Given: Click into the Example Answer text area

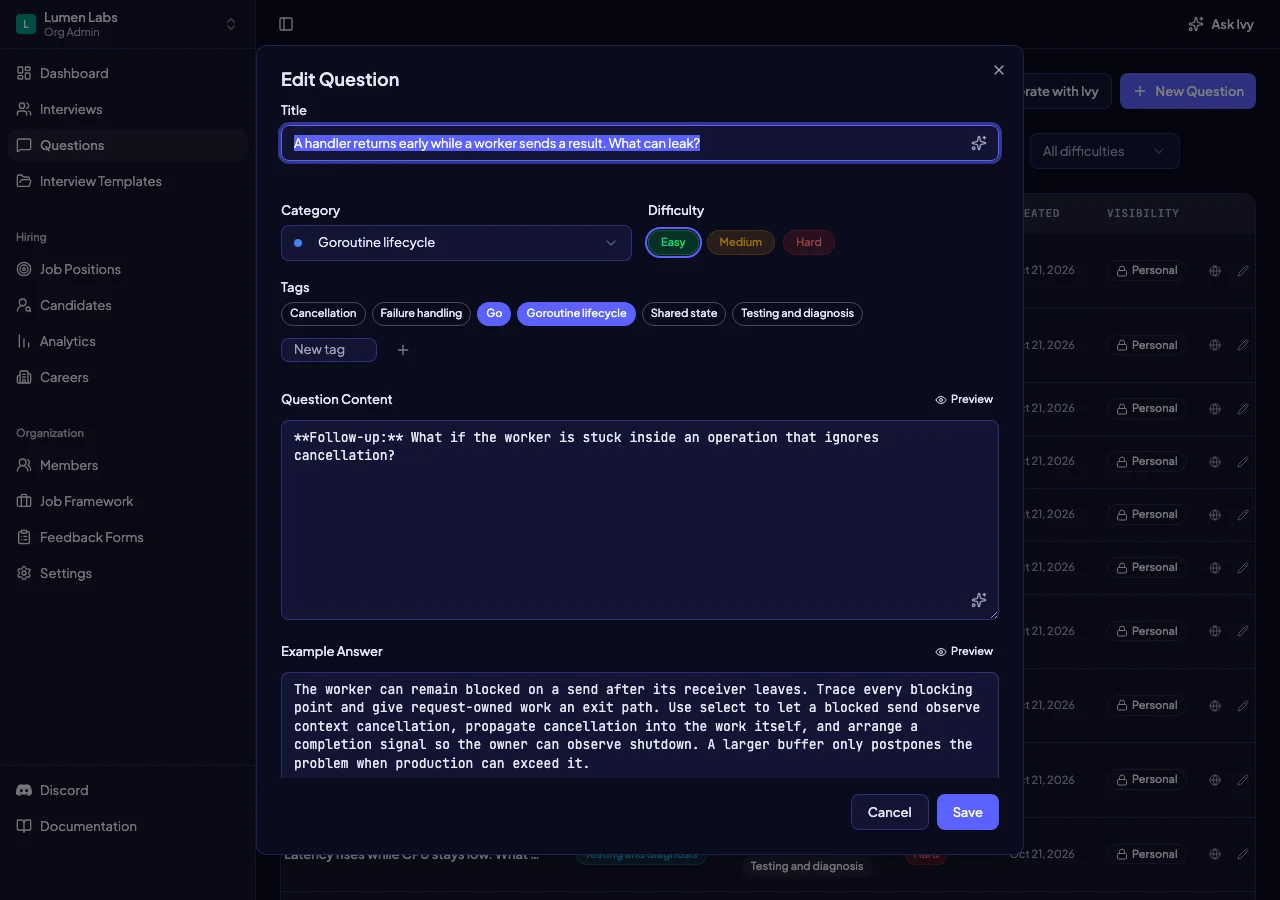Looking at the screenshot, I should coord(640,725).
